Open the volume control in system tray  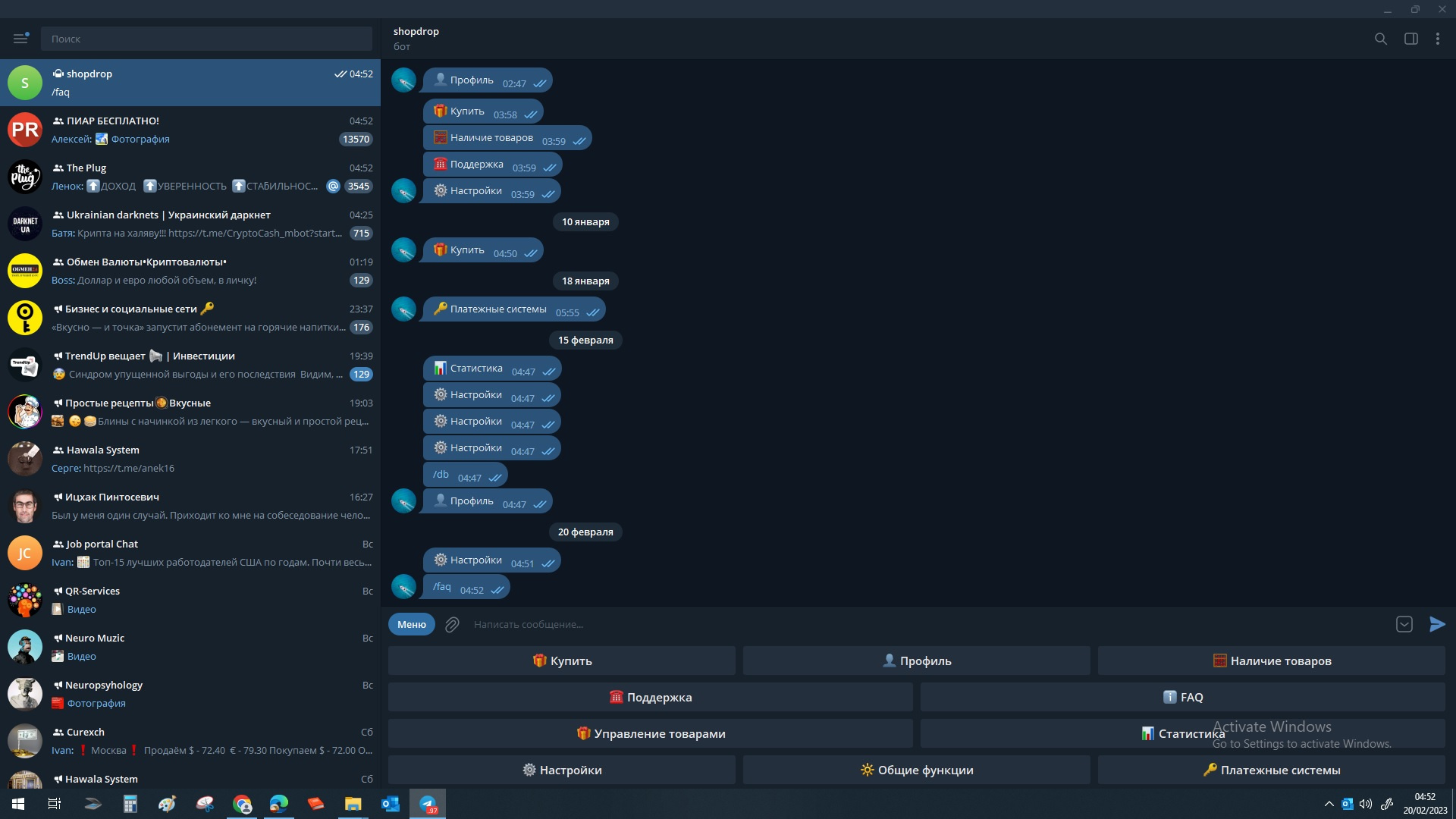point(1366,804)
